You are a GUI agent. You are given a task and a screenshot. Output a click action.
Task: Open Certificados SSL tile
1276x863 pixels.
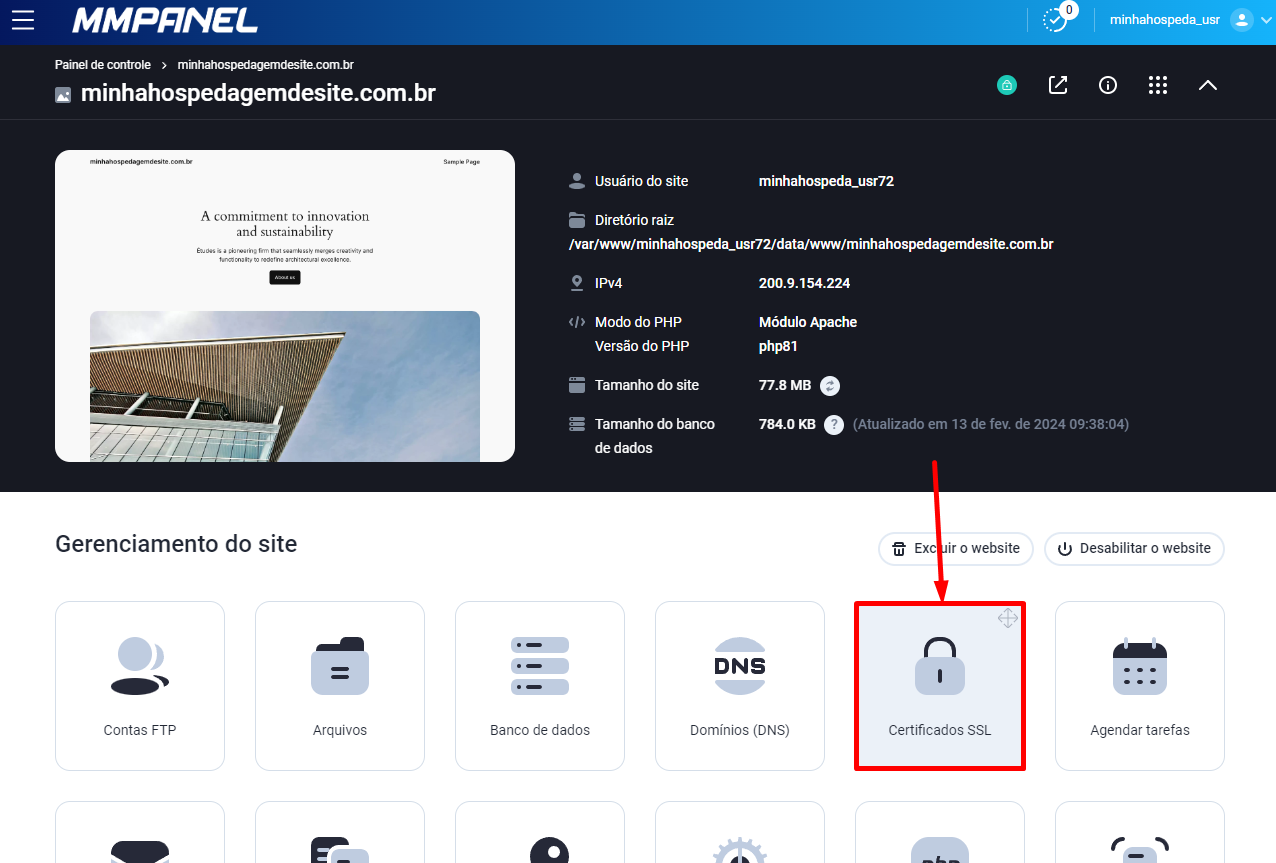(940, 686)
